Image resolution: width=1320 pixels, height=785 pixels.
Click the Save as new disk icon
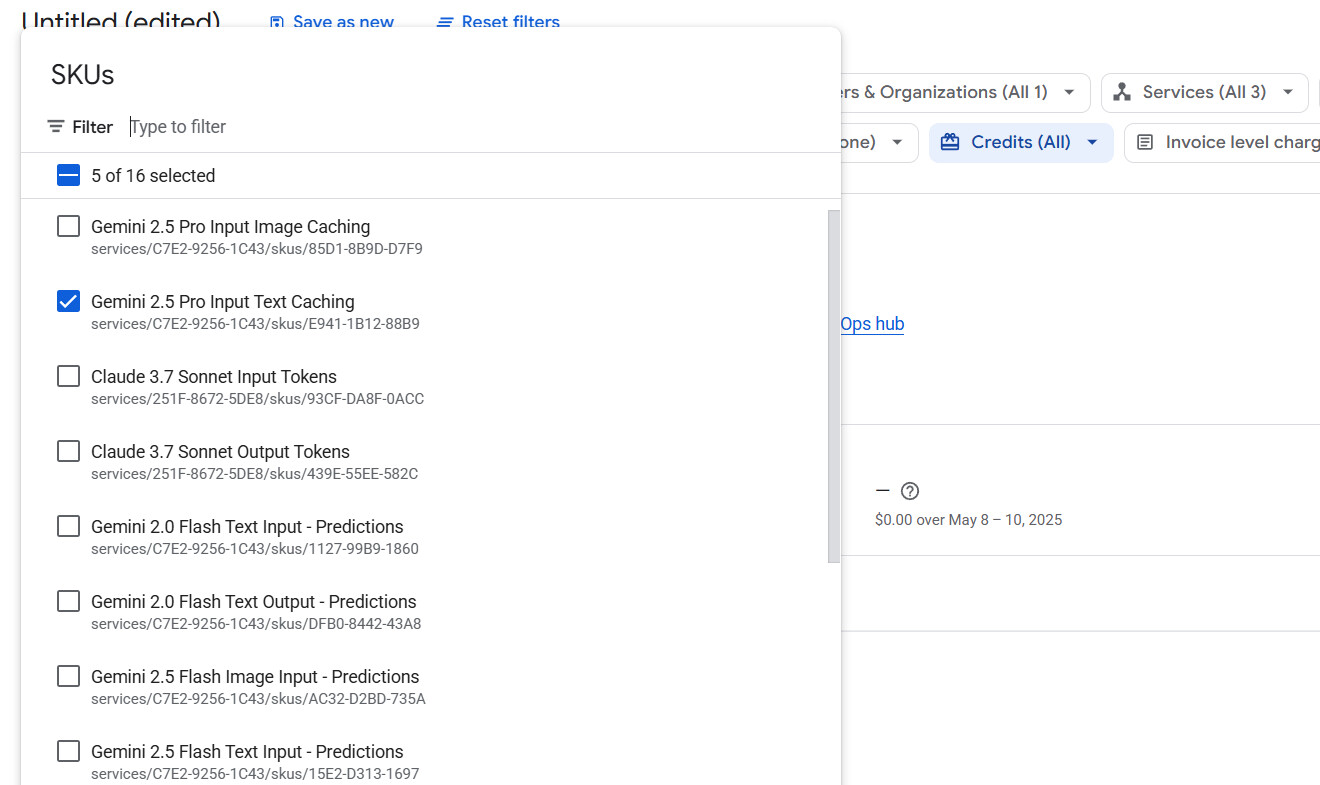click(x=277, y=22)
